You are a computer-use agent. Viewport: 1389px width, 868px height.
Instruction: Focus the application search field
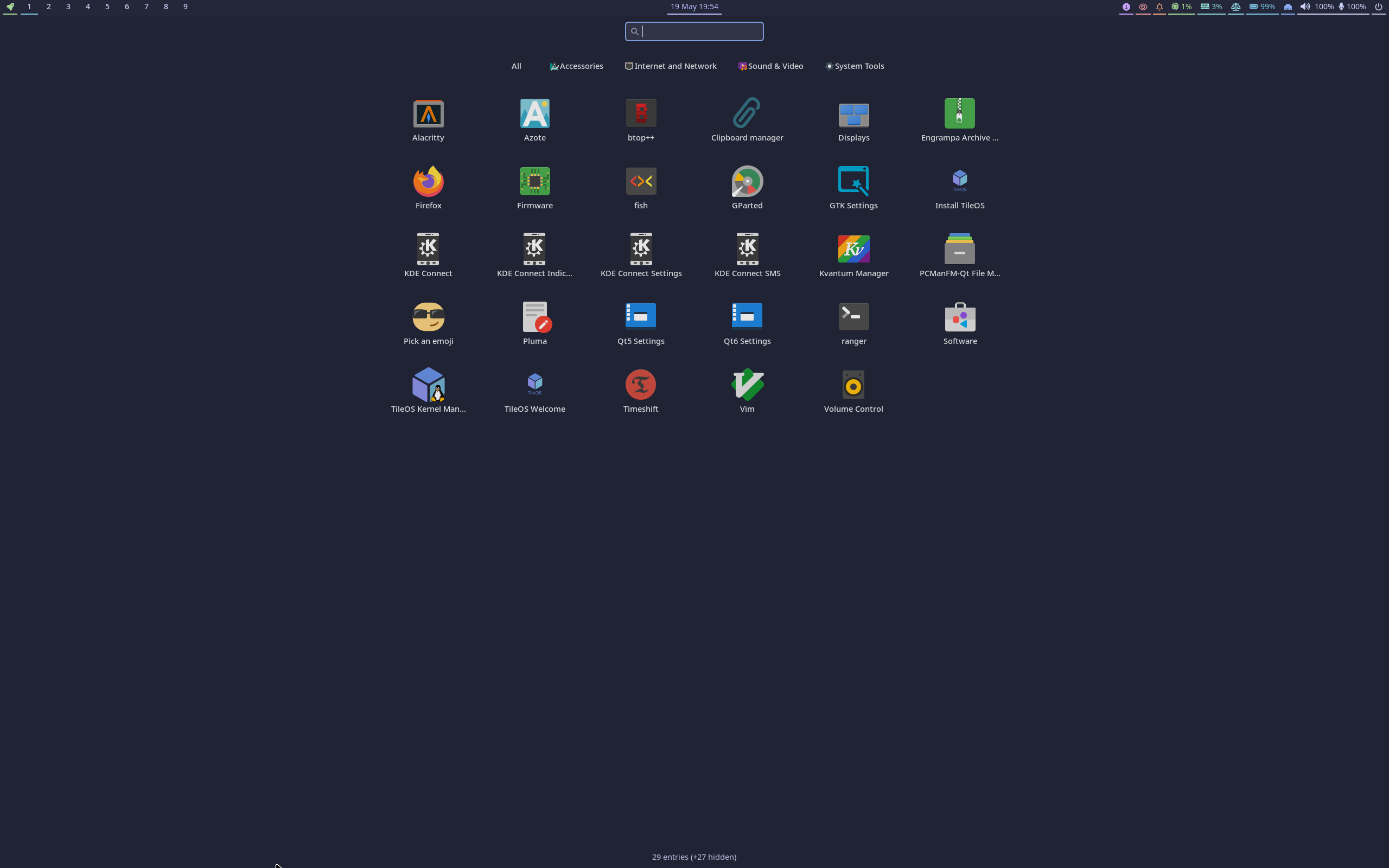(x=694, y=31)
